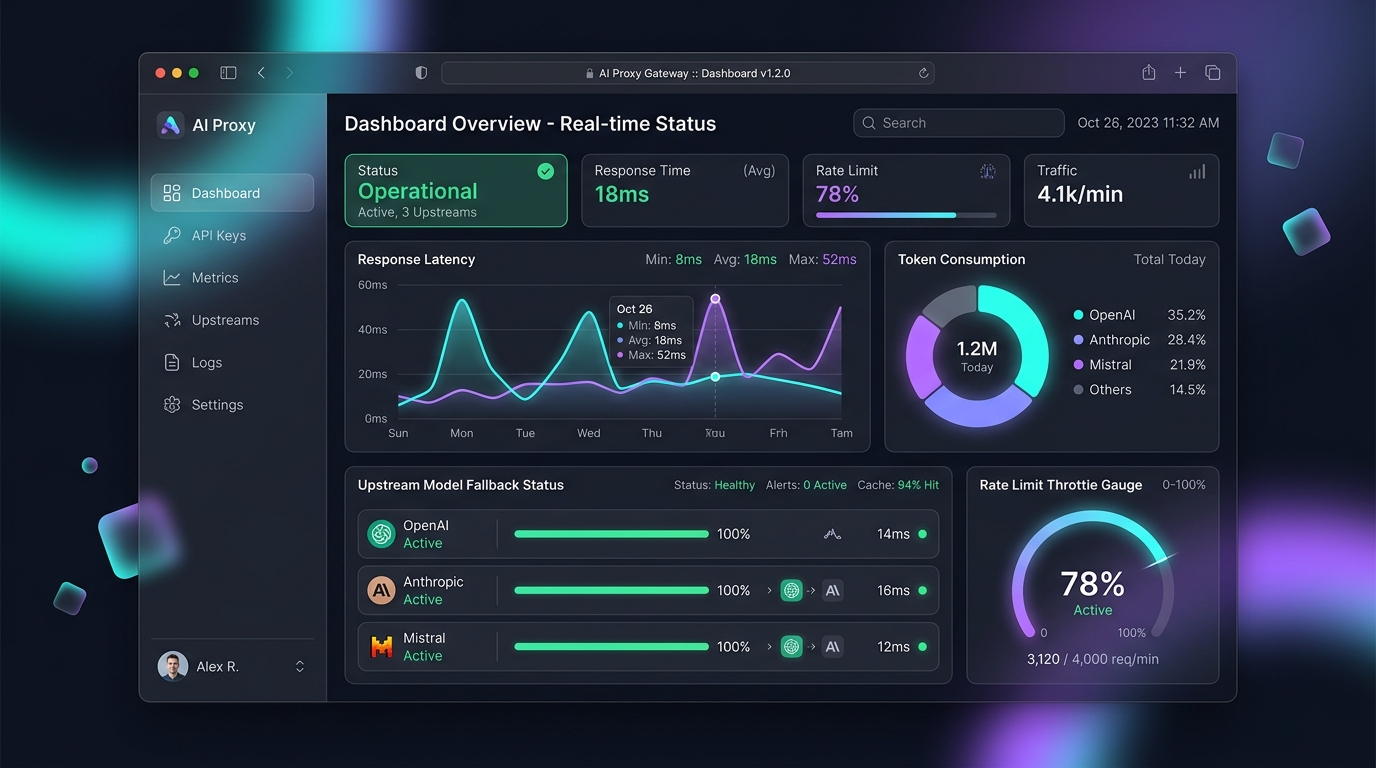Viewport: 1376px width, 768px height.
Task: Click the dashboard Search field
Action: pyautogui.click(x=958, y=123)
